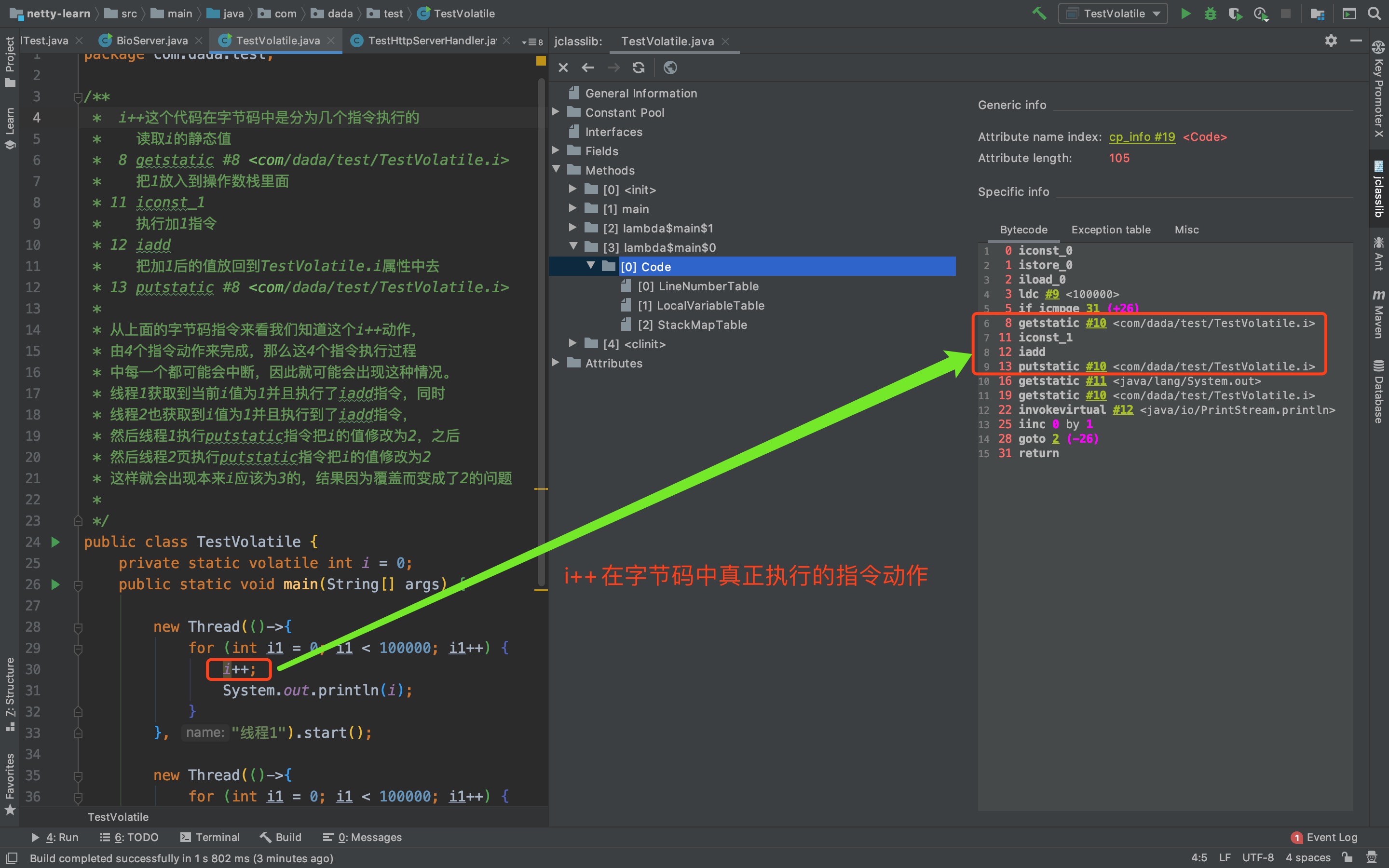The image size is (1389, 868).
Task: Click the yellow inspection indicator square
Action: (541, 60)
